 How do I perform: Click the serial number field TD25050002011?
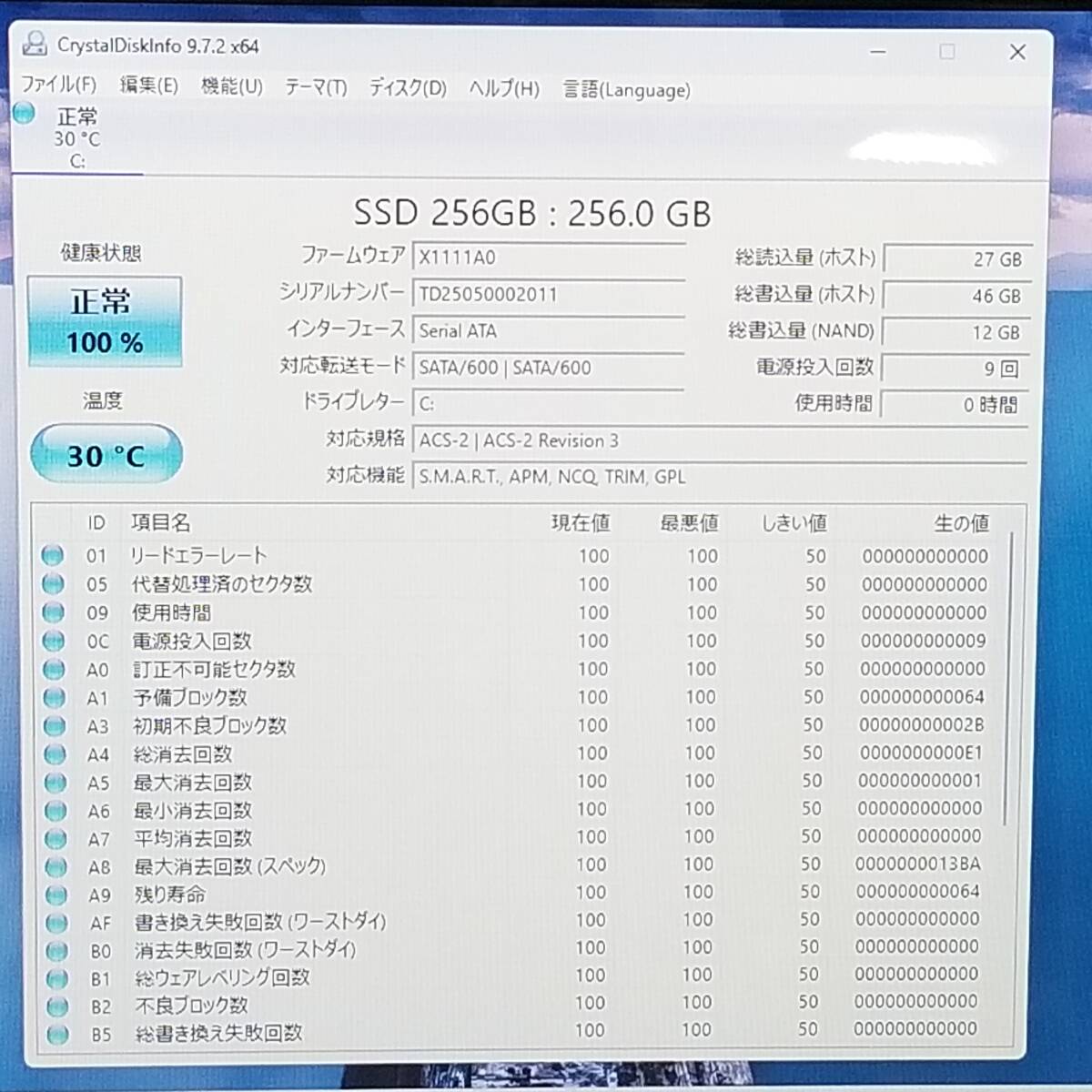click(549, 294)
